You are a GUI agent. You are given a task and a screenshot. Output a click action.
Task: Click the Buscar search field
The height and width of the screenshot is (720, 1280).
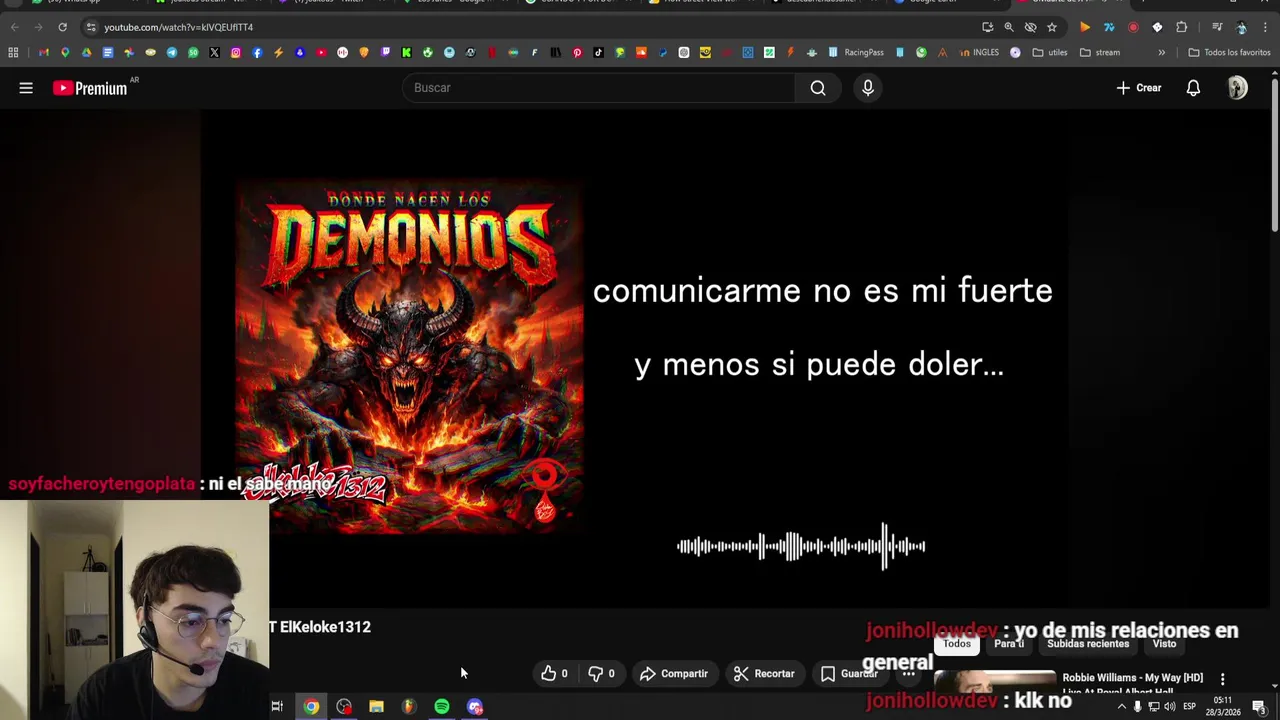click(598, 88)
